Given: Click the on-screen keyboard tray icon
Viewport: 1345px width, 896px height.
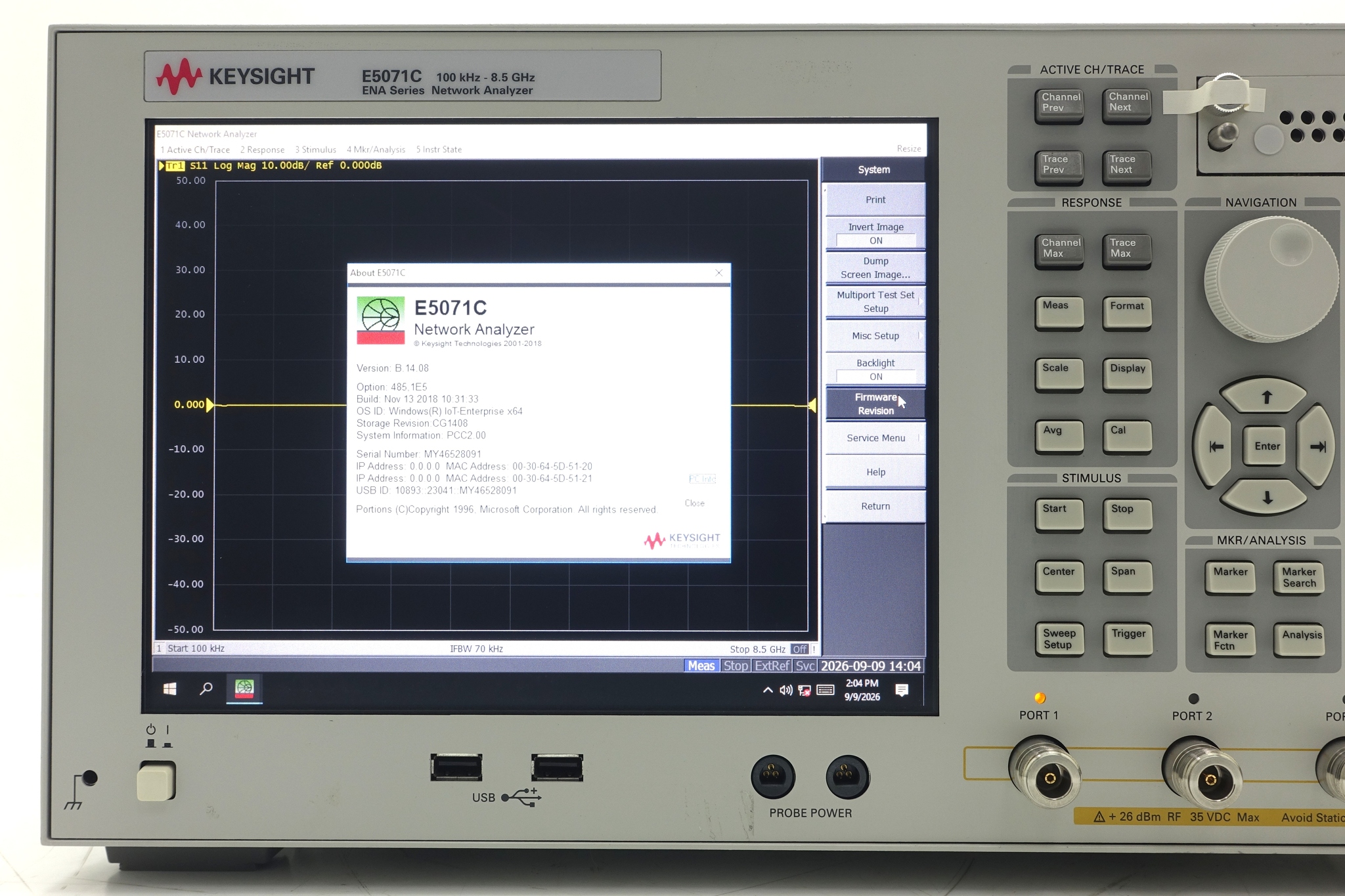Looking at the screenshot, I should pyautogui.click(x=826, y=690).
